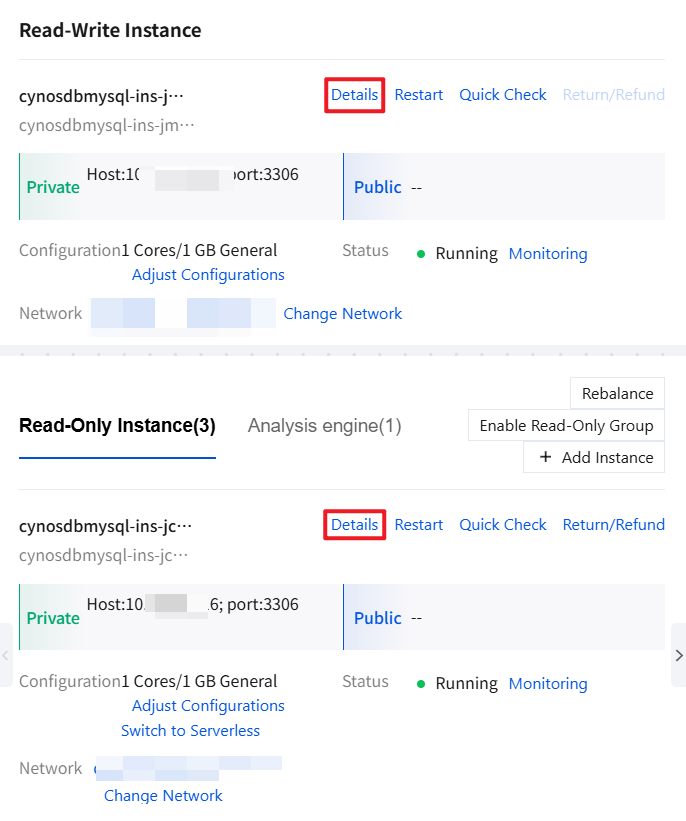This screenshot has width=686, height=821.
Task: Click the plus Add Instance button
Action: [594, 457]
